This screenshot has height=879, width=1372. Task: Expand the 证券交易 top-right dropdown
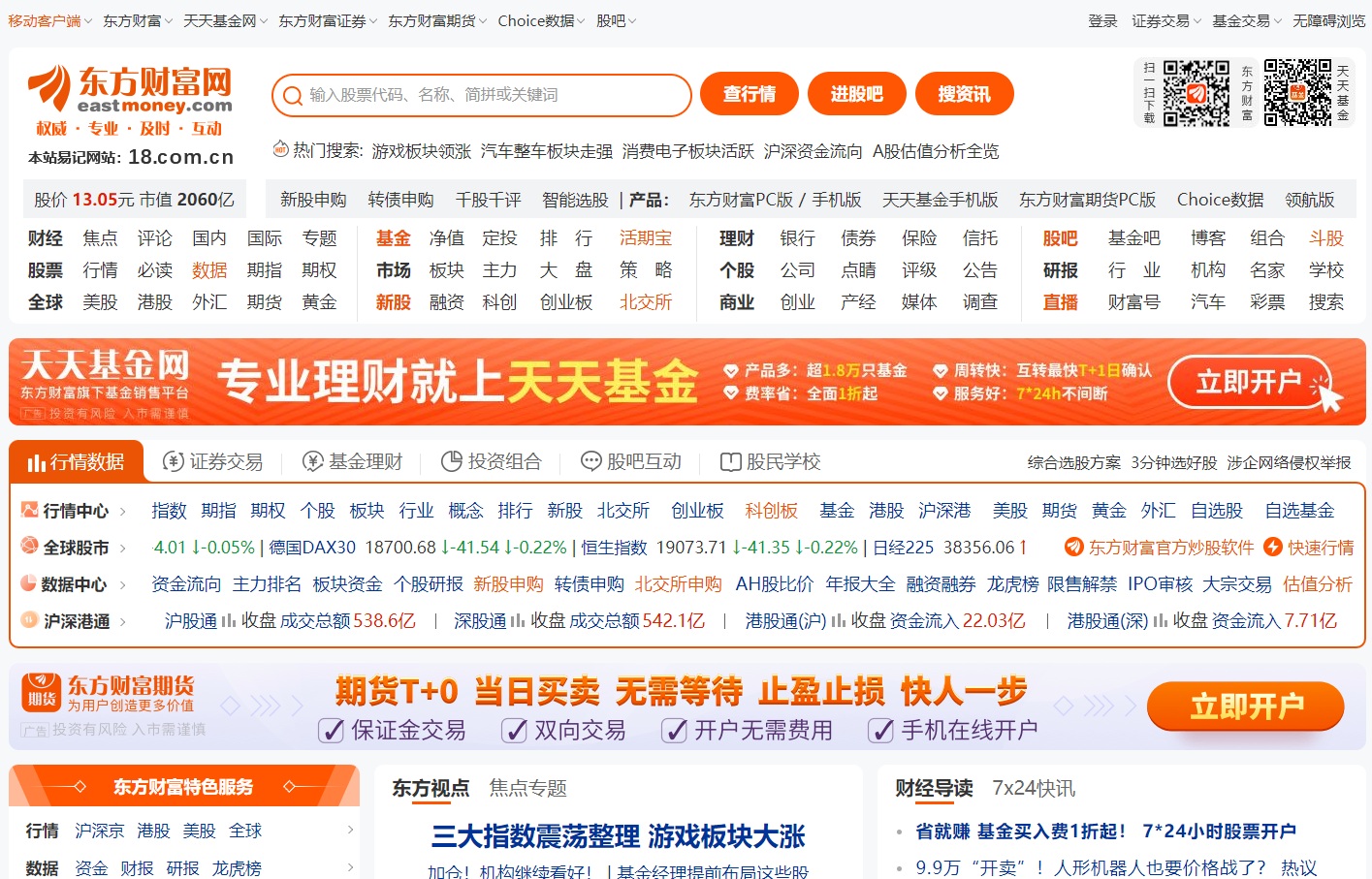[x=1166, y=20]
